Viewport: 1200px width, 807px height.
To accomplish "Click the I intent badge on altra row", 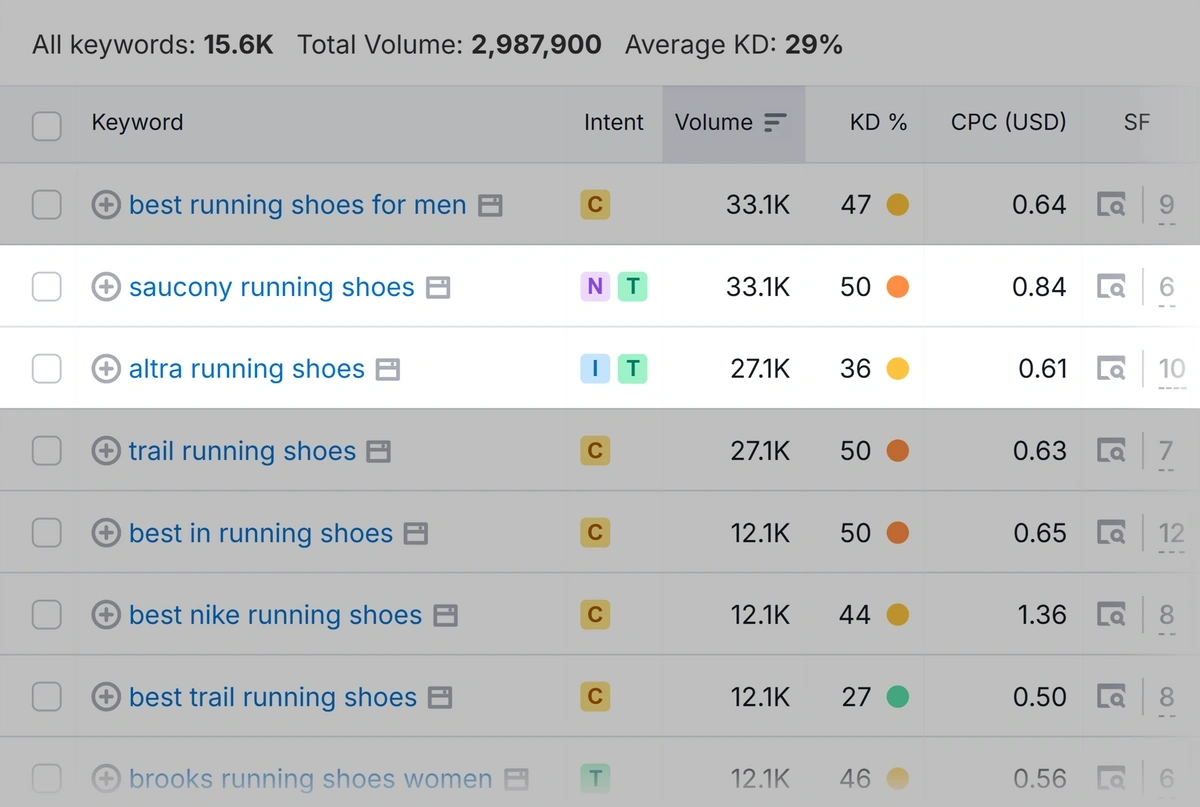I will coord(595,369).
